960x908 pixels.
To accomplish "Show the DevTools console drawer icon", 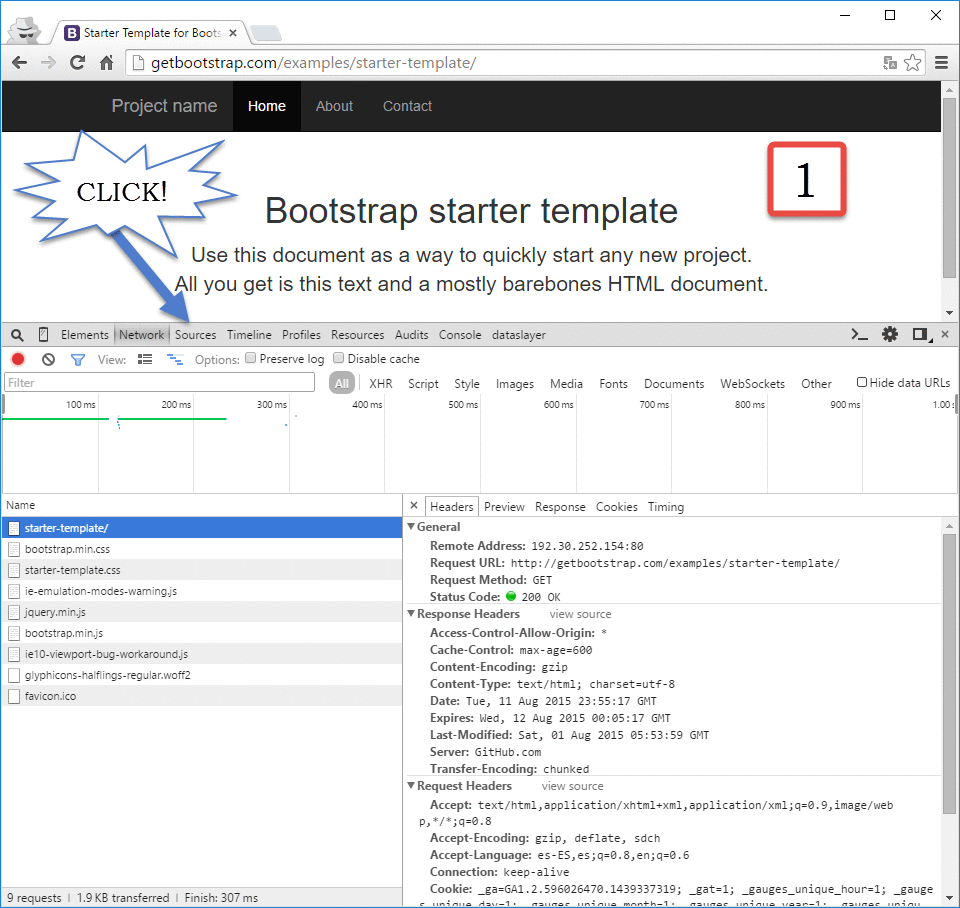I will [860, 334].
